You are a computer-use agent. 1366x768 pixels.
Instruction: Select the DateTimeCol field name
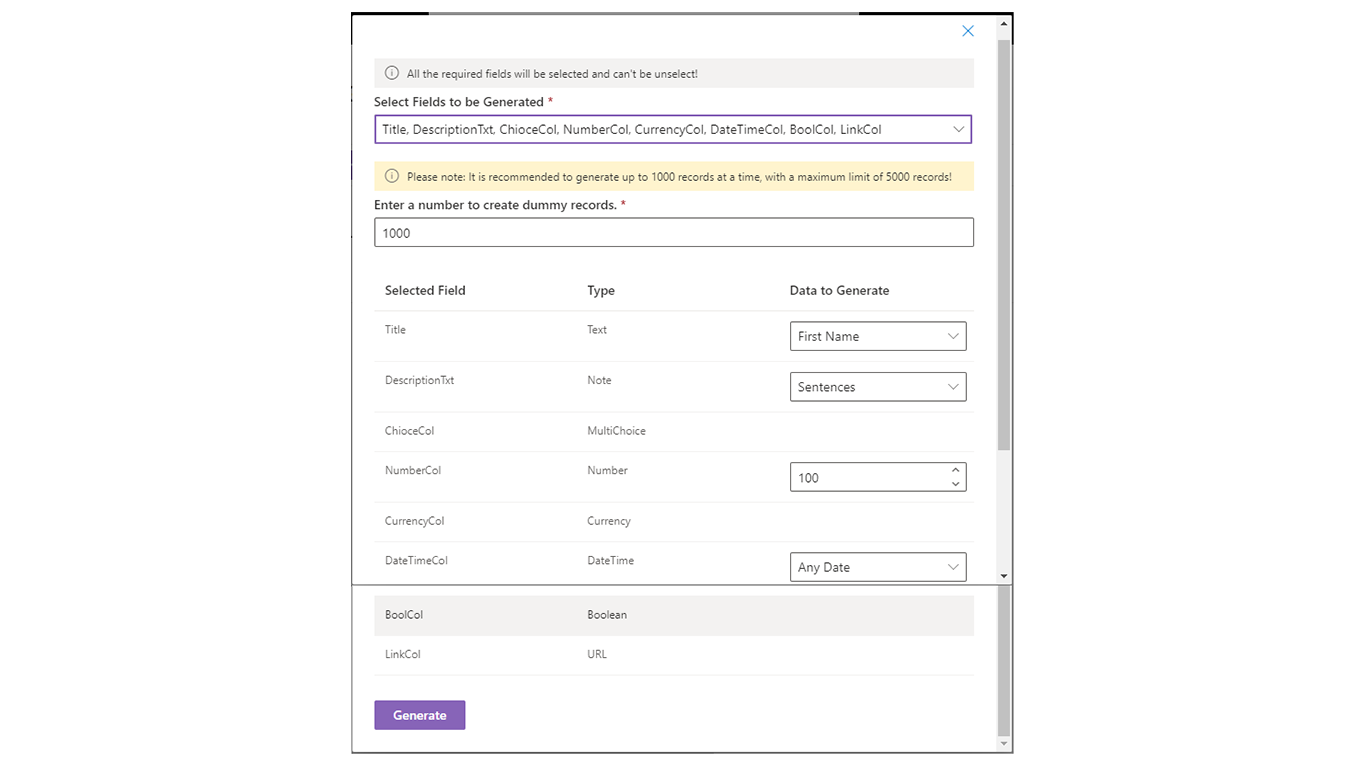416,560
